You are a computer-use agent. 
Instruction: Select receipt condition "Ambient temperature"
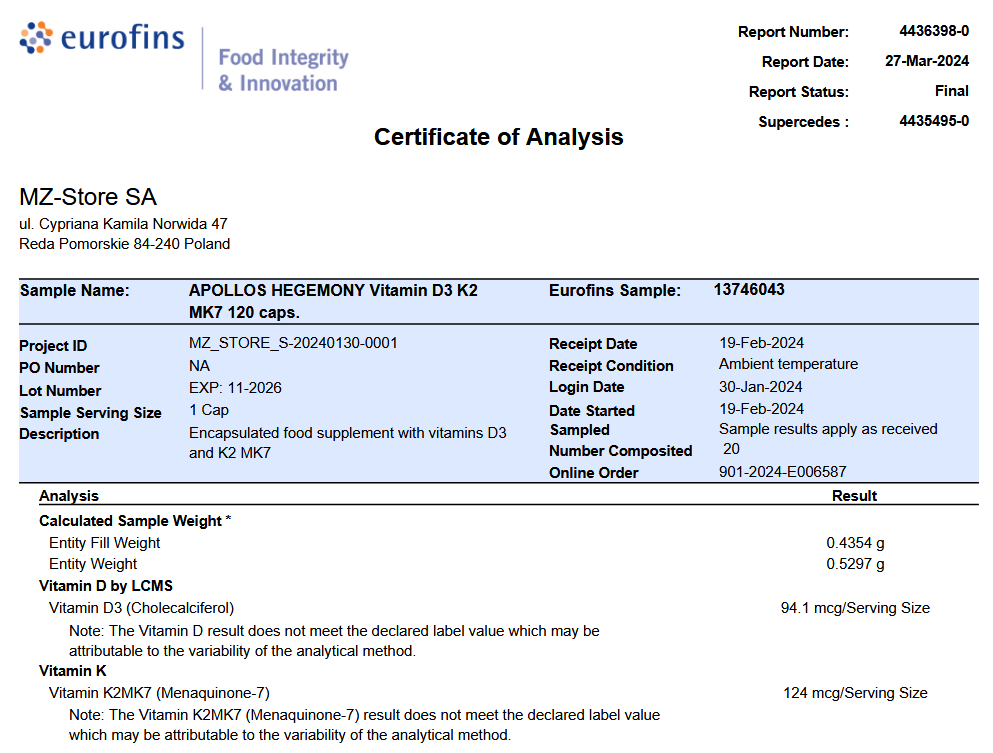[788, 364]
